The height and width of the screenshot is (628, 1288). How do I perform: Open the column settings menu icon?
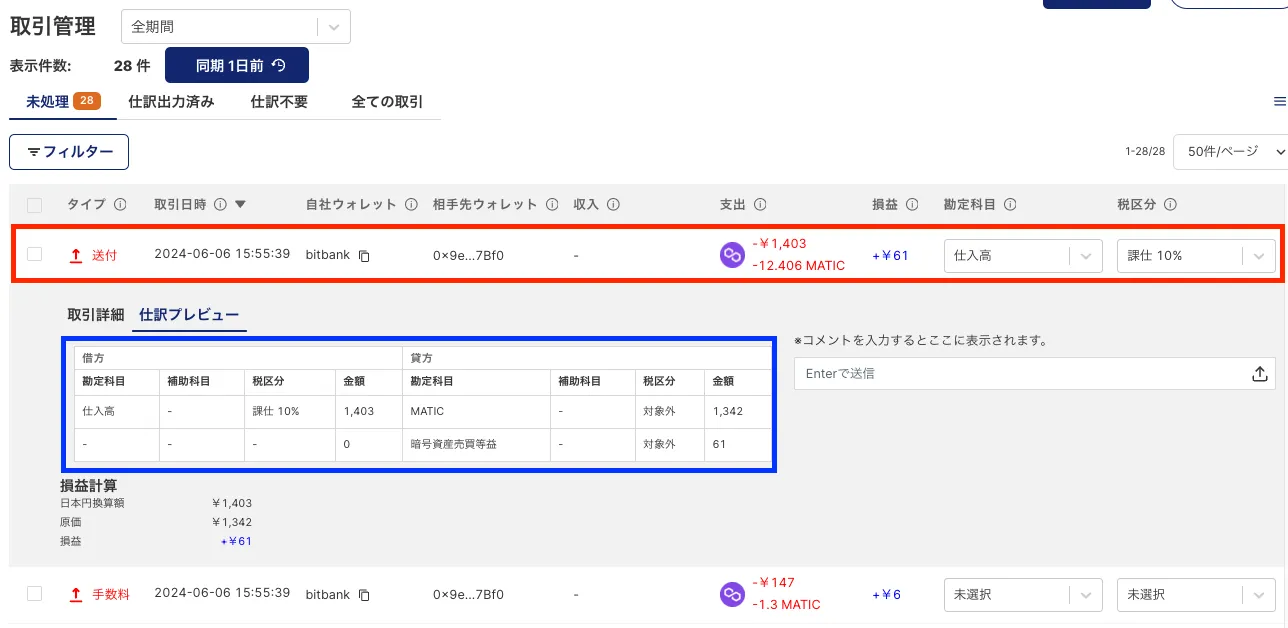(x=1279, y=102)
